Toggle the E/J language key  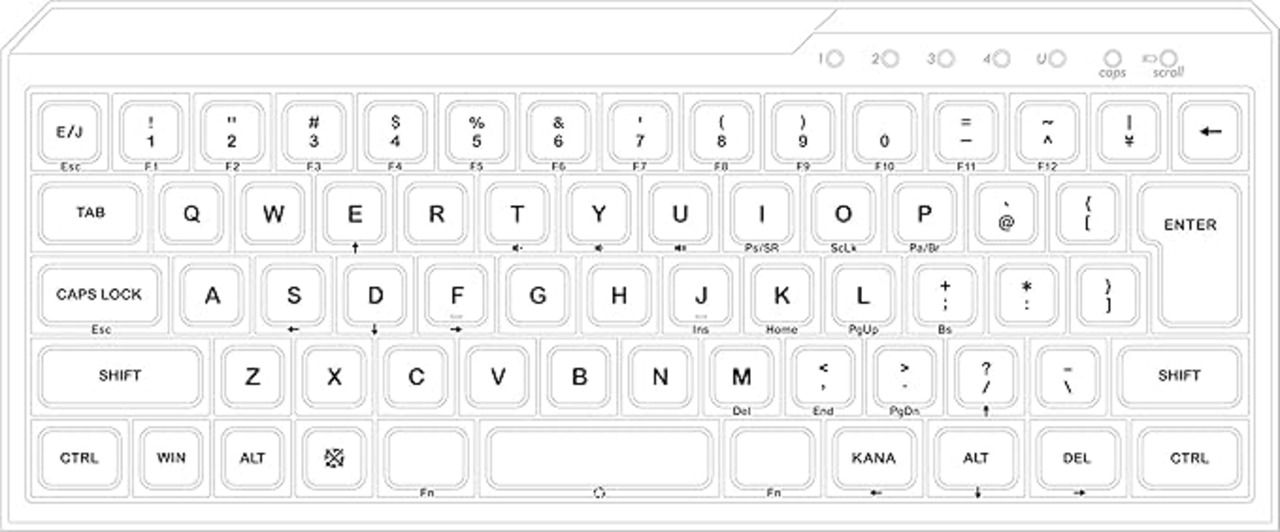tap(70, 132)
